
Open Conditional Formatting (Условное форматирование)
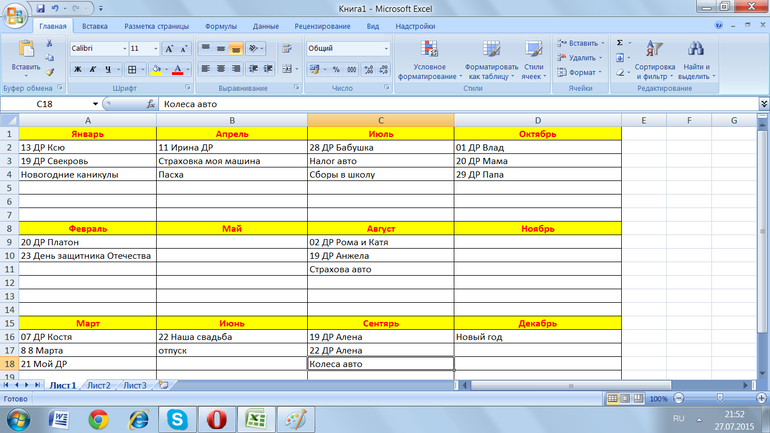430,61
